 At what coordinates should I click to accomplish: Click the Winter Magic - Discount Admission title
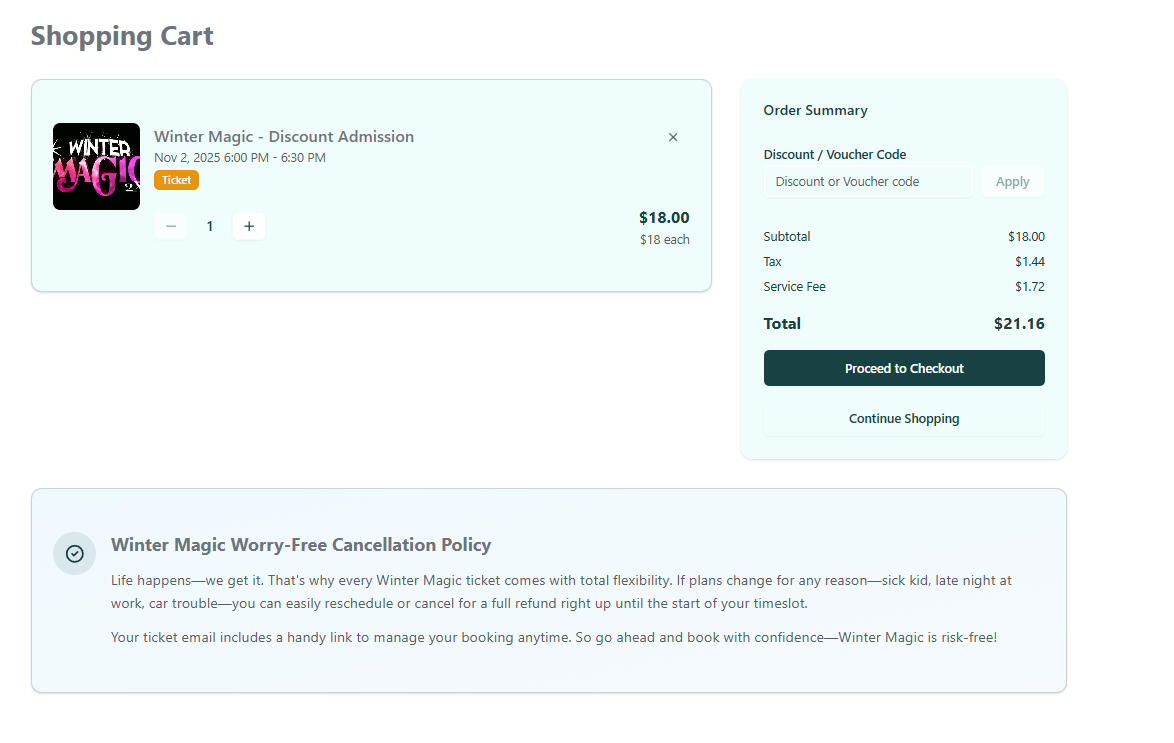pos(284,137)
